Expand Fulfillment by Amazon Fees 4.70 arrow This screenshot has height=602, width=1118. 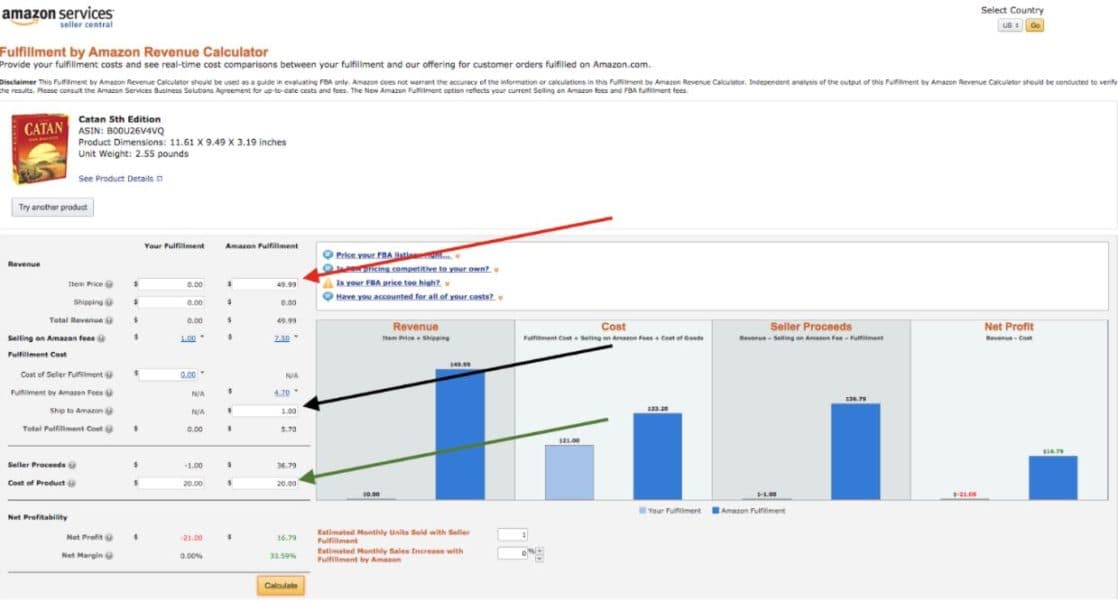296,391
